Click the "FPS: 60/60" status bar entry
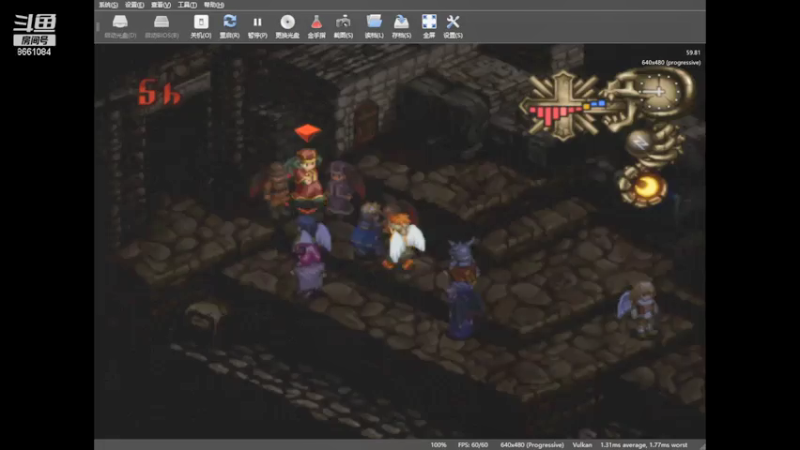The height and width of the screenshot is (450, 800). [x=473, y=445]
